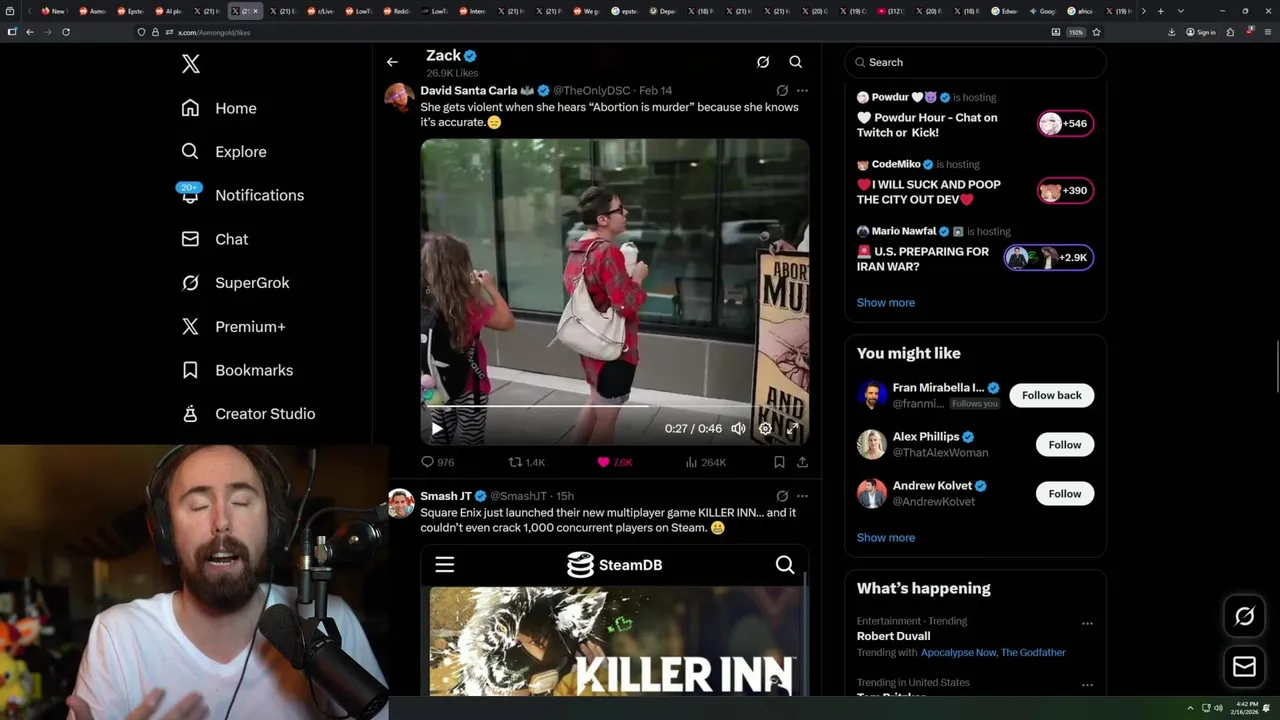Share David Santa Carla's post

click(802, 462)
